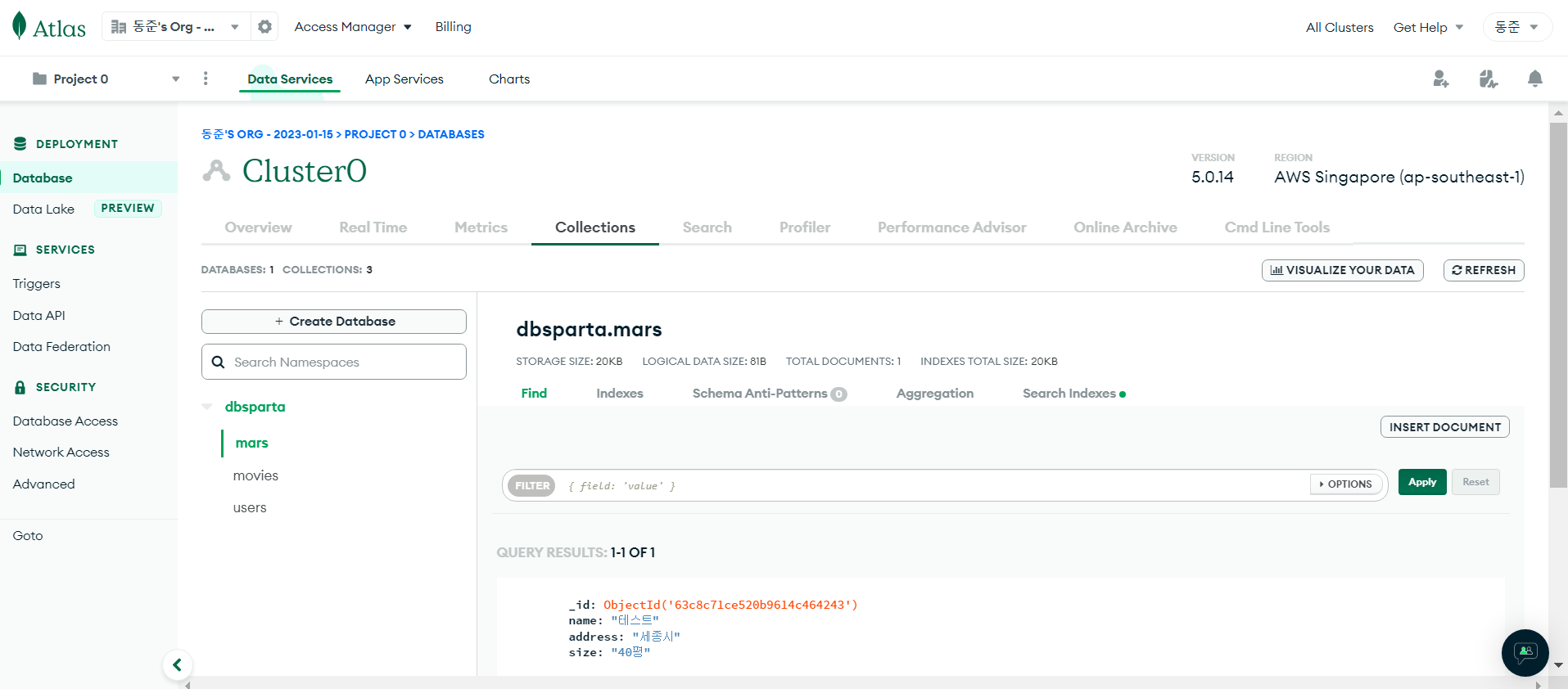This screenshot has height=689, width=1568.
Task: Open Data API in the sidebar
Action: click(x=39, y=315)
